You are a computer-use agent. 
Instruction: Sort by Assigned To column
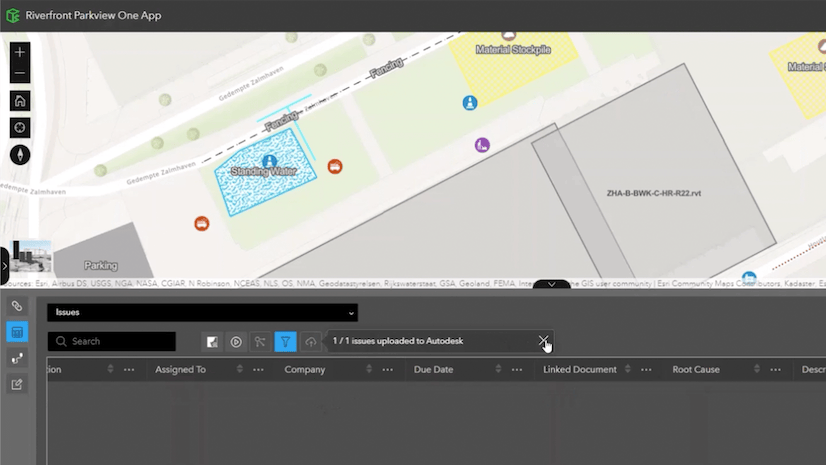coord(240,369)
